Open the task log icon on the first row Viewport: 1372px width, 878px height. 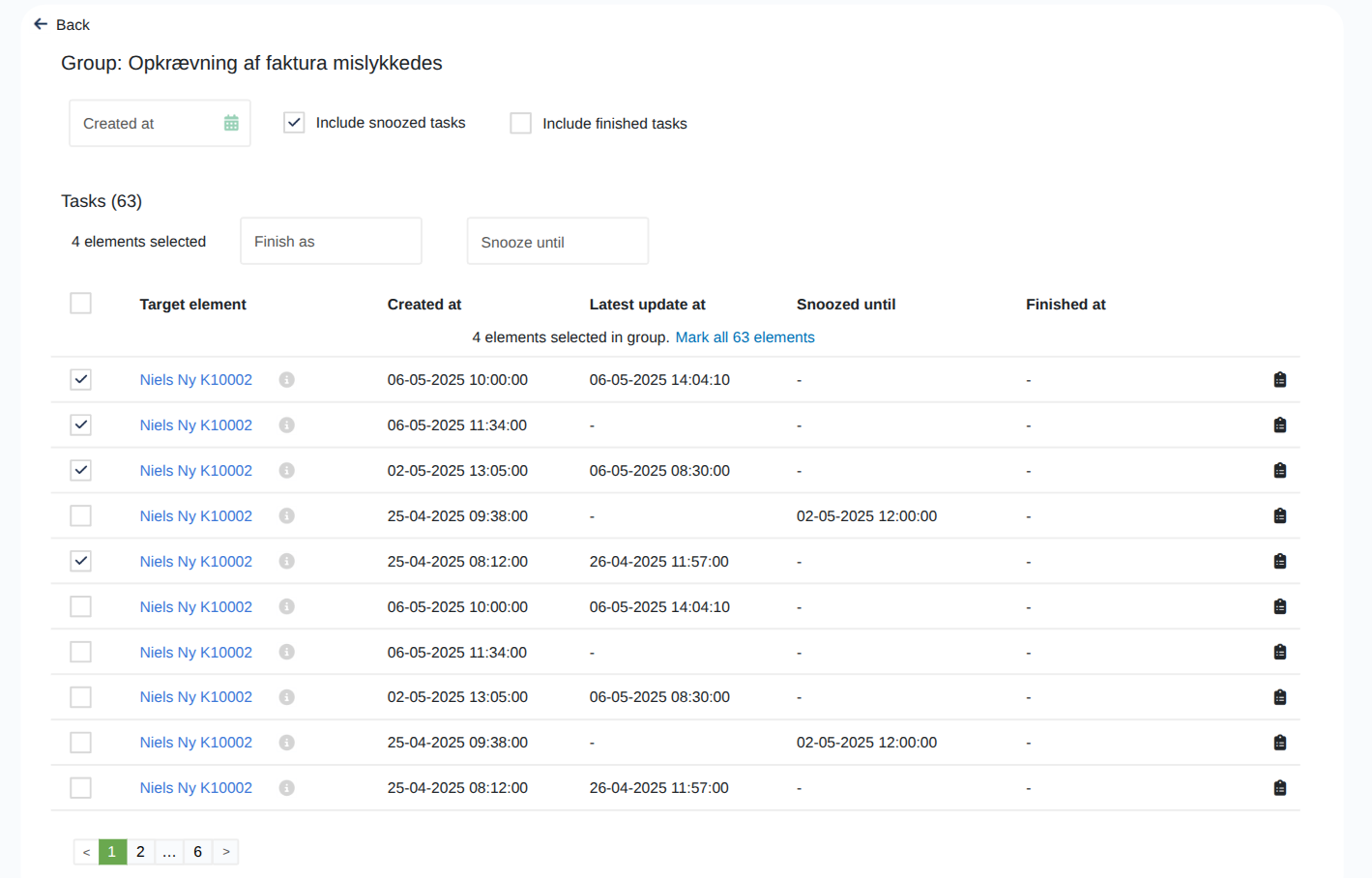click(x=1280, y=379)
